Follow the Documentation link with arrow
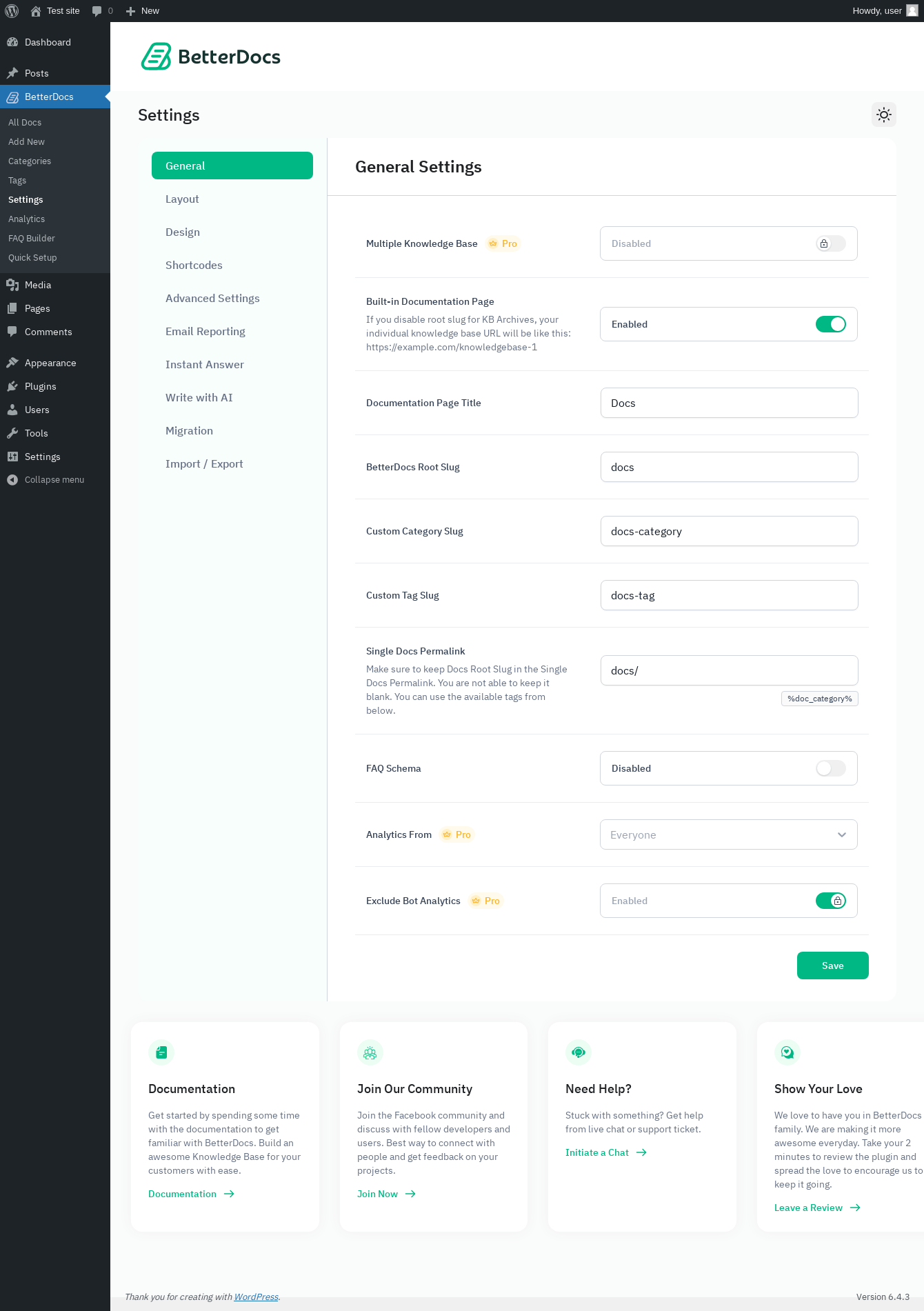 pos(192,1194)
